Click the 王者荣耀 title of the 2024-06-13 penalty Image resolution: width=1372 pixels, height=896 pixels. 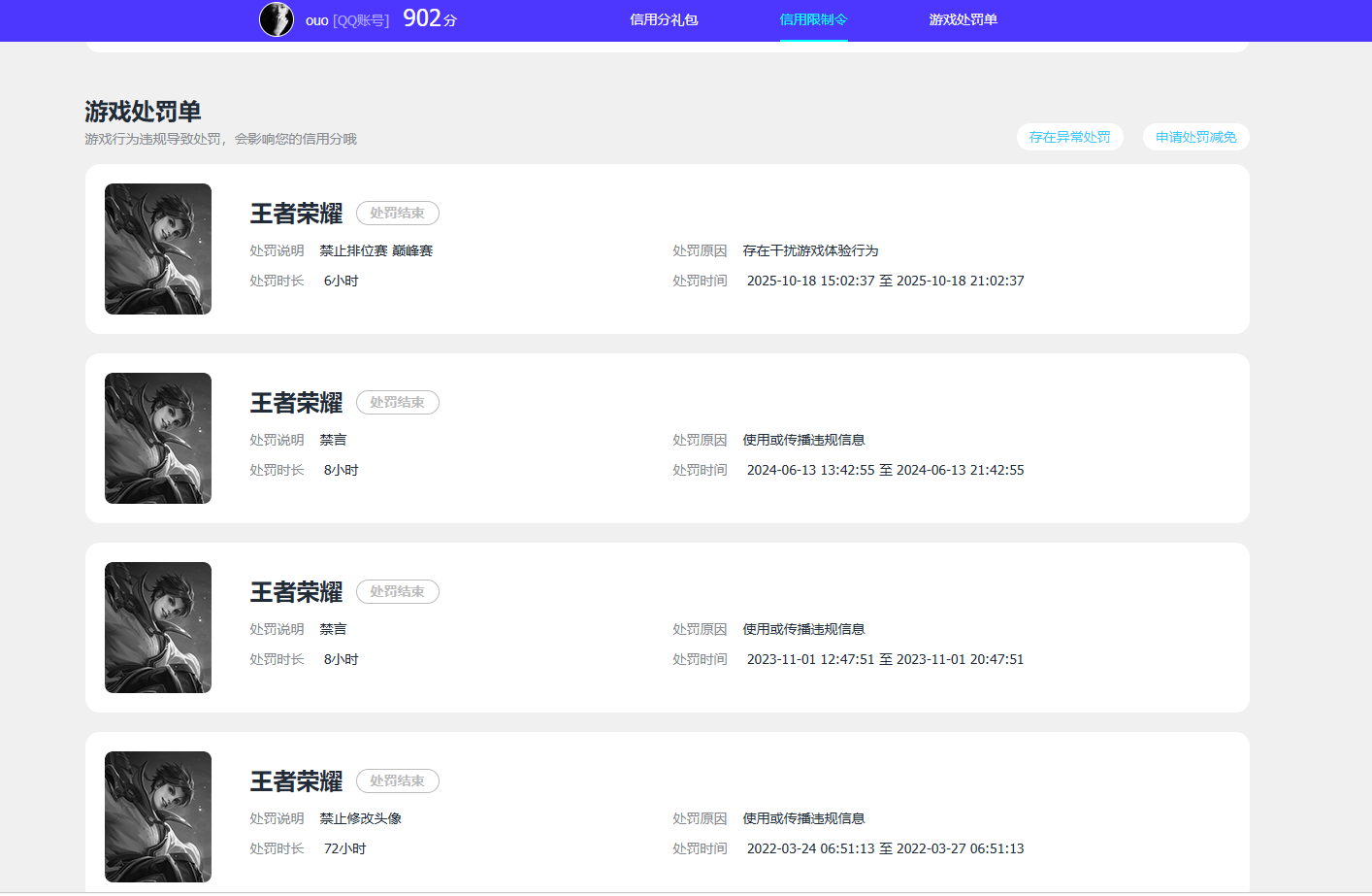coord(297,403)
